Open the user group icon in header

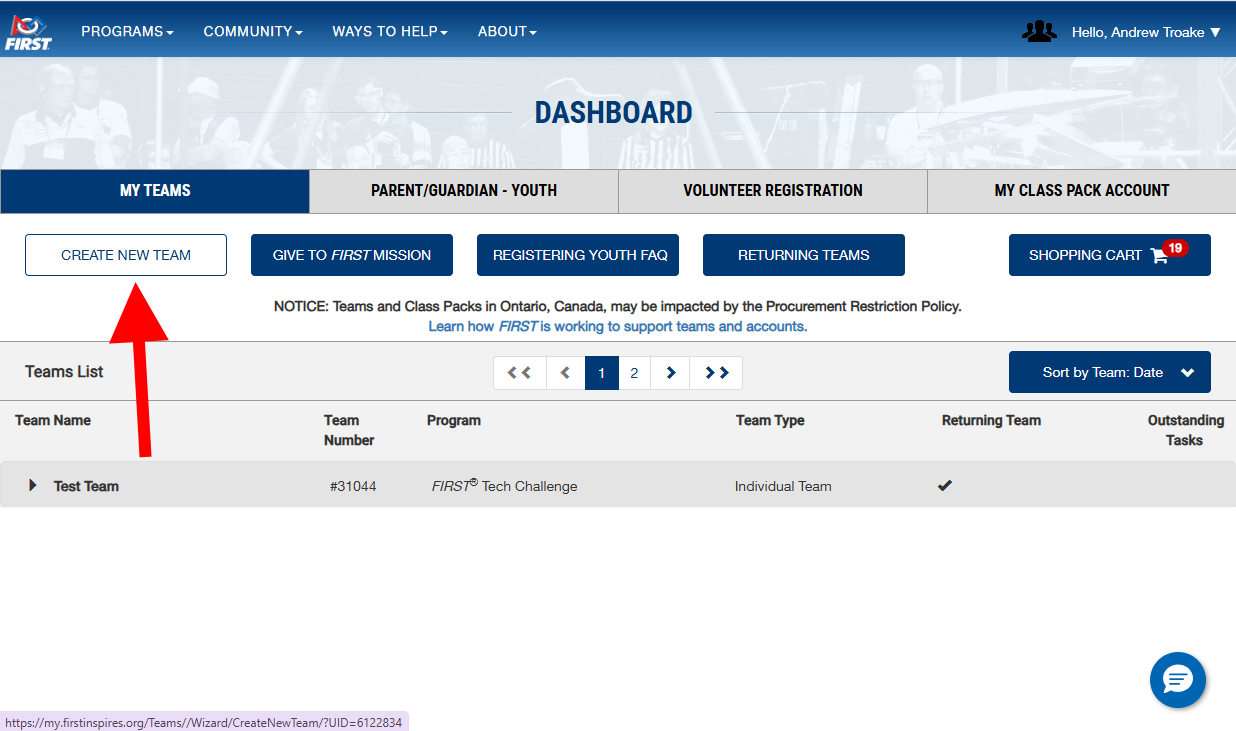click(1039, 32)
